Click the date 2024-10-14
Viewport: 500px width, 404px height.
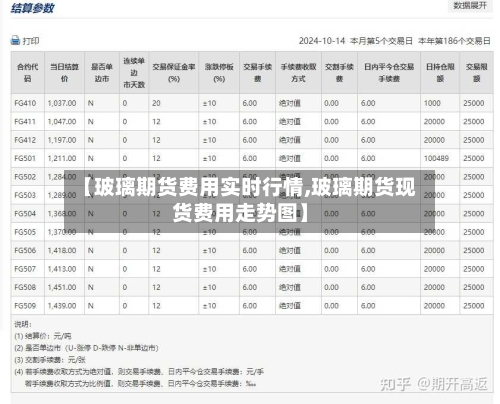tap(322, 41)
